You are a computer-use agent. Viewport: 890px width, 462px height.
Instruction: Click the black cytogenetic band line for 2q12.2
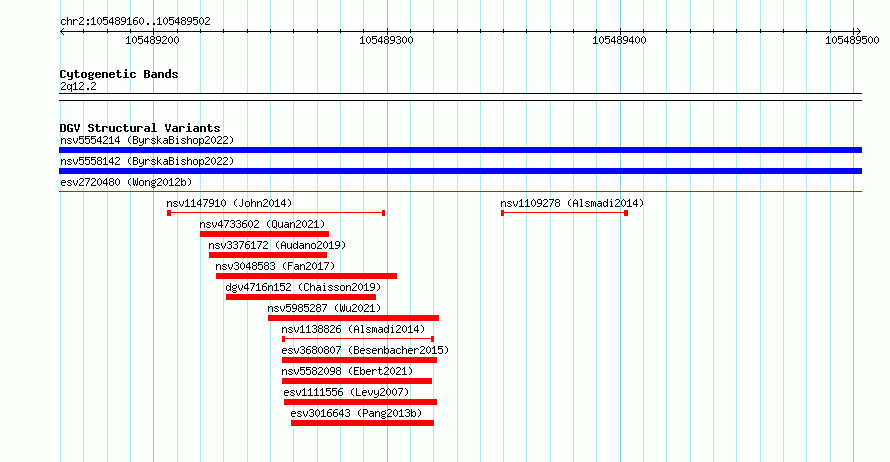pos(460,97)
